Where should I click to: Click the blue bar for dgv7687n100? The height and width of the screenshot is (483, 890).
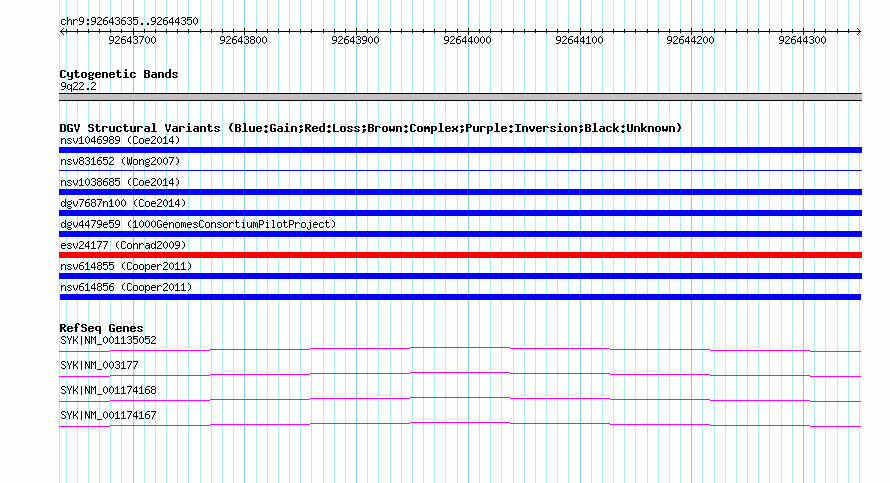[460, 213]
